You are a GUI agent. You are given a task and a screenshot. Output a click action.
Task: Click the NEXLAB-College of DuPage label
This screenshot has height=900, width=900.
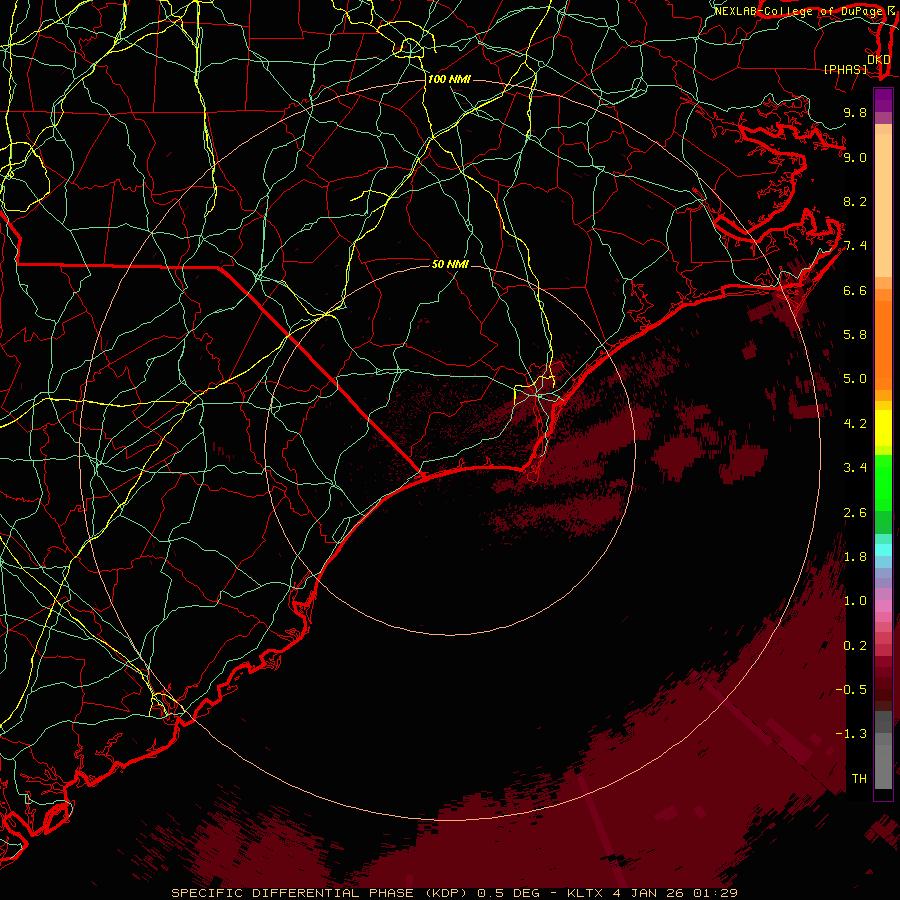798,11
